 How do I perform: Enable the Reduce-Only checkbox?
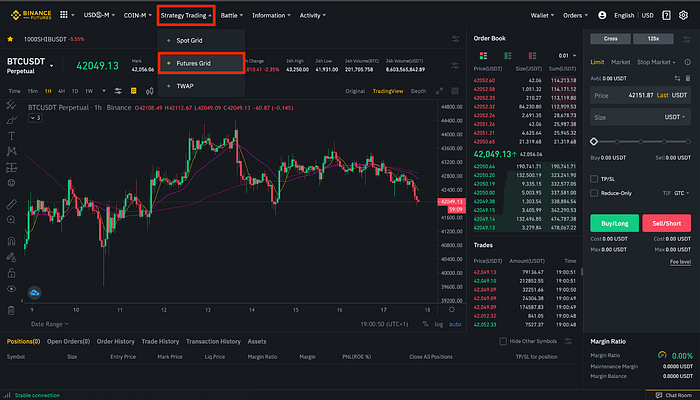594,193
